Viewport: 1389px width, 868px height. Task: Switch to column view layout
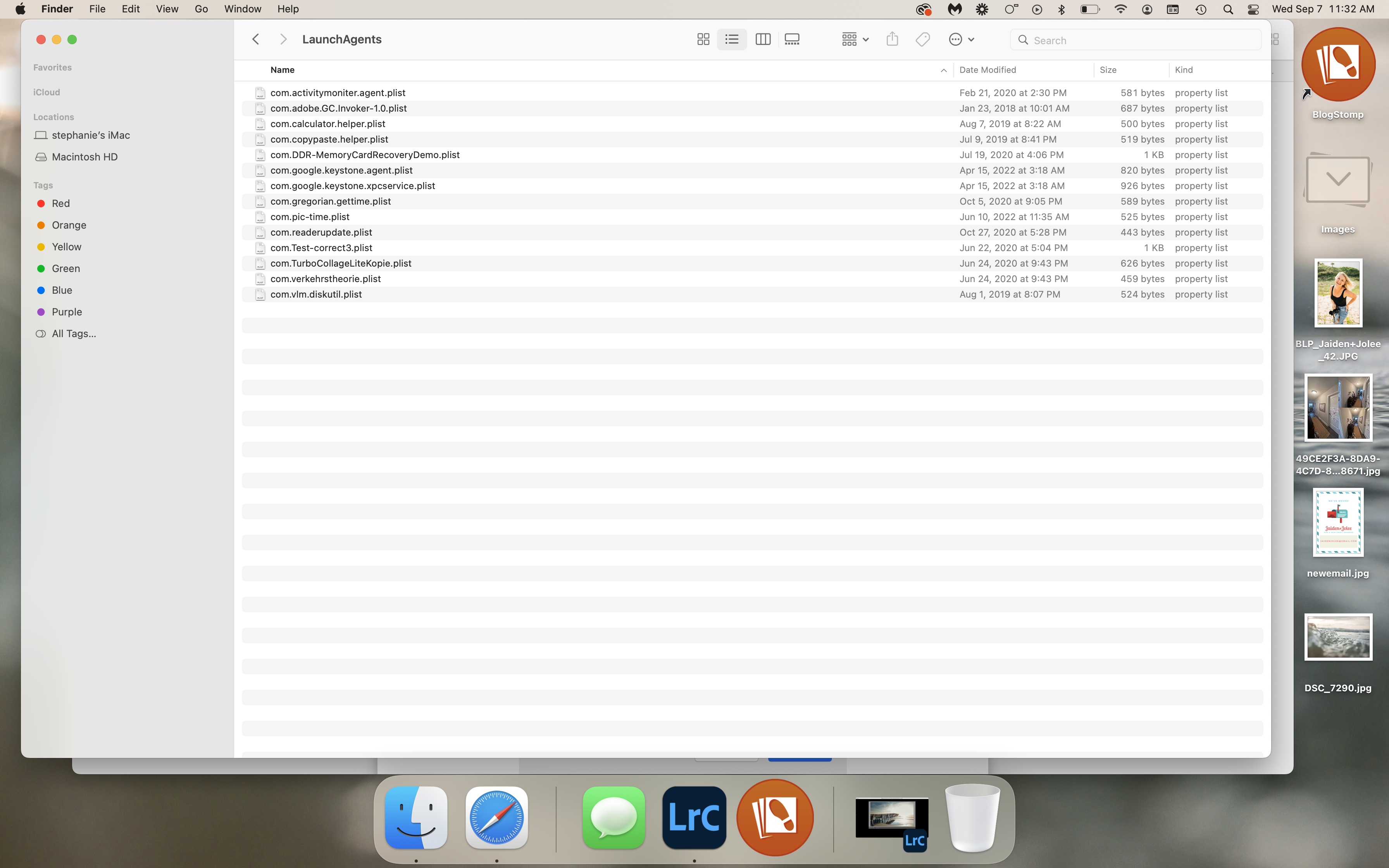763,40
